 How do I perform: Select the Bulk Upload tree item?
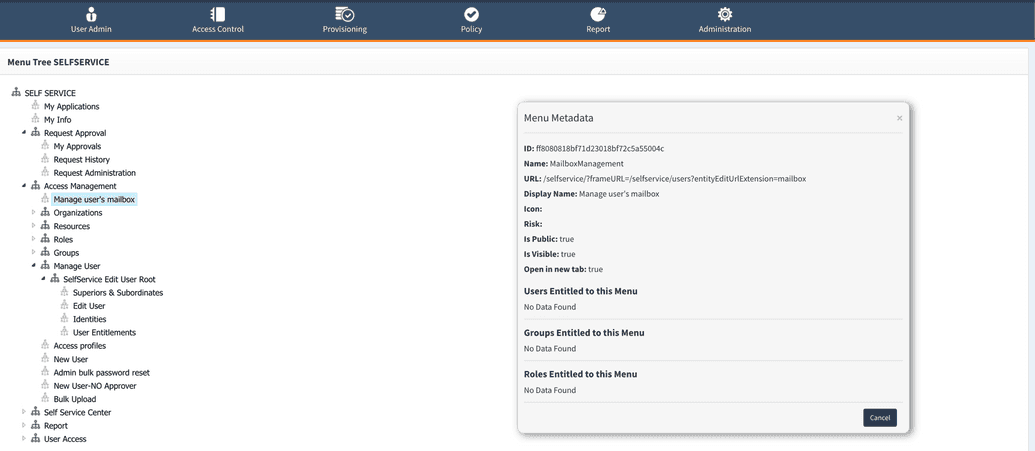(75, 399)
